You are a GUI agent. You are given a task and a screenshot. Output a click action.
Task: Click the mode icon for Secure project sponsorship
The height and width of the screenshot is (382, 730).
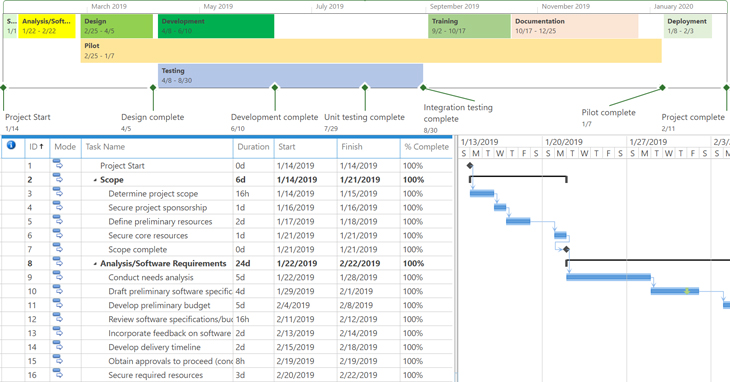click(x=58, y=206)
